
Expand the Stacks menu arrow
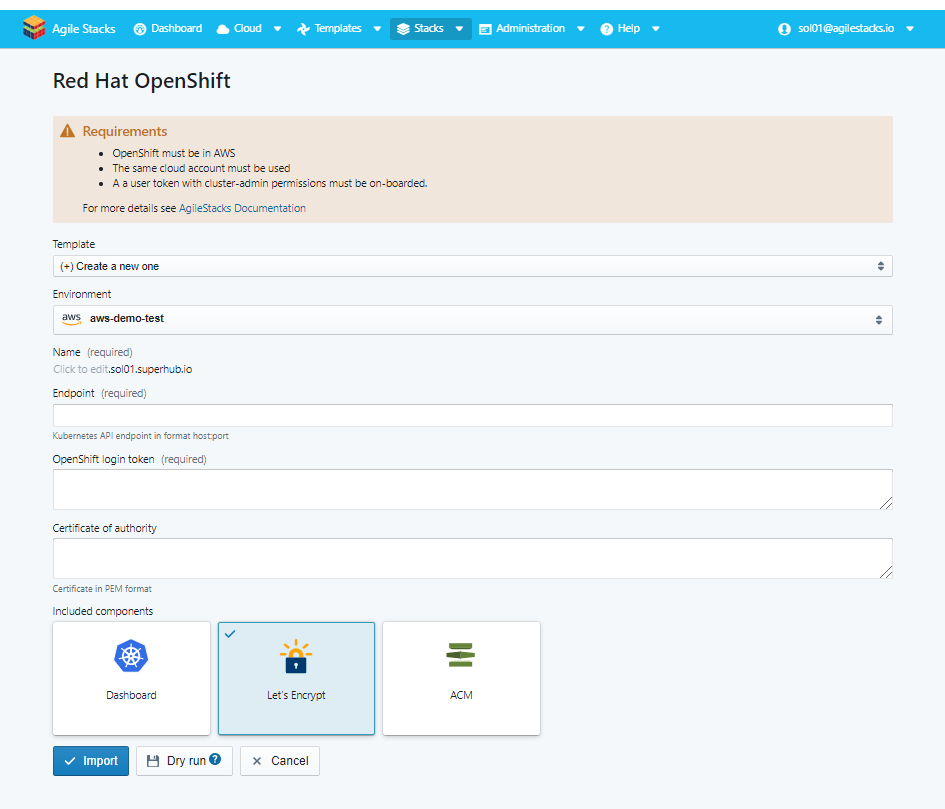click(x=459, y=29)
